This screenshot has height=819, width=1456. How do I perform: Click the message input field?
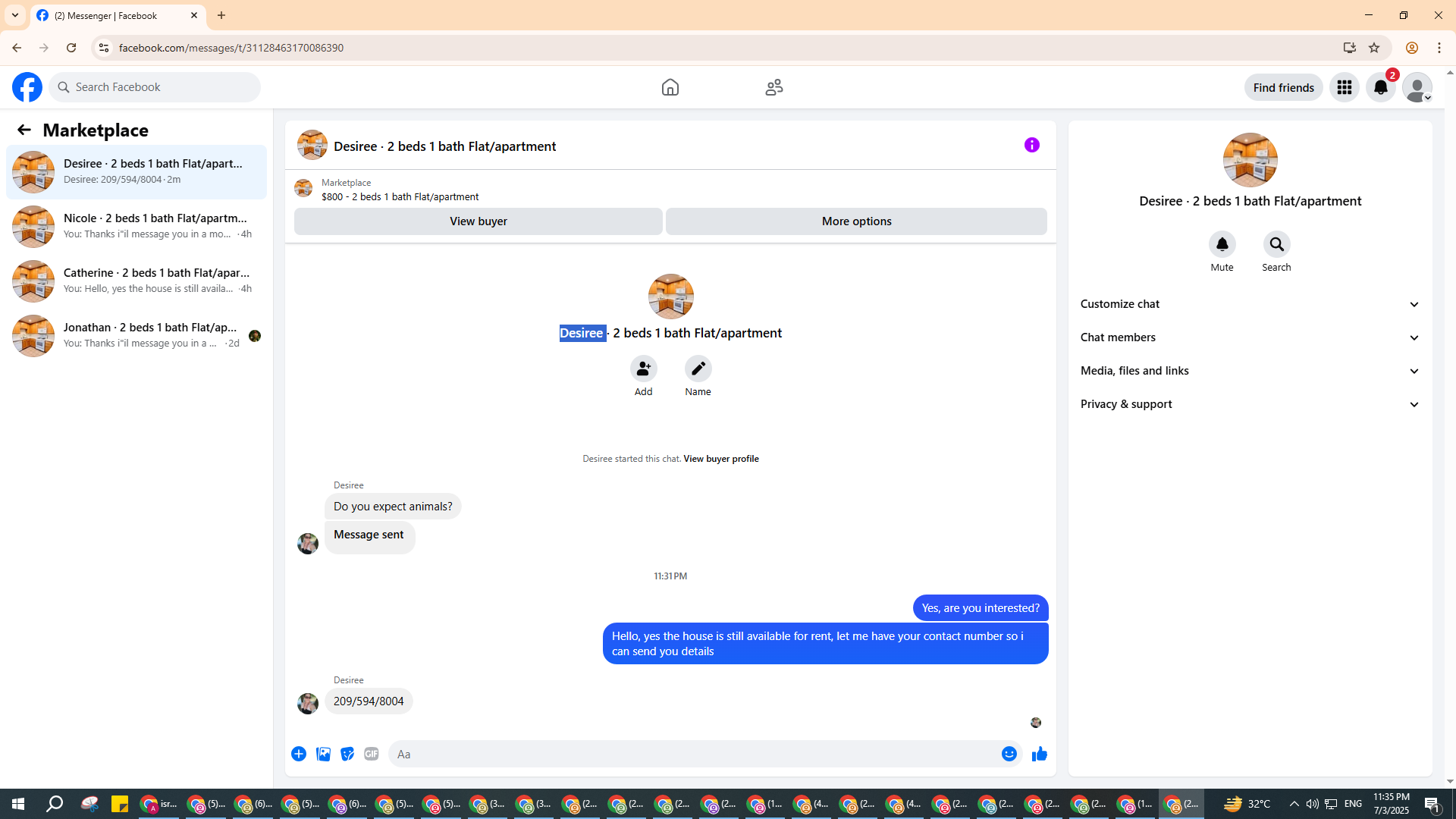694,754
